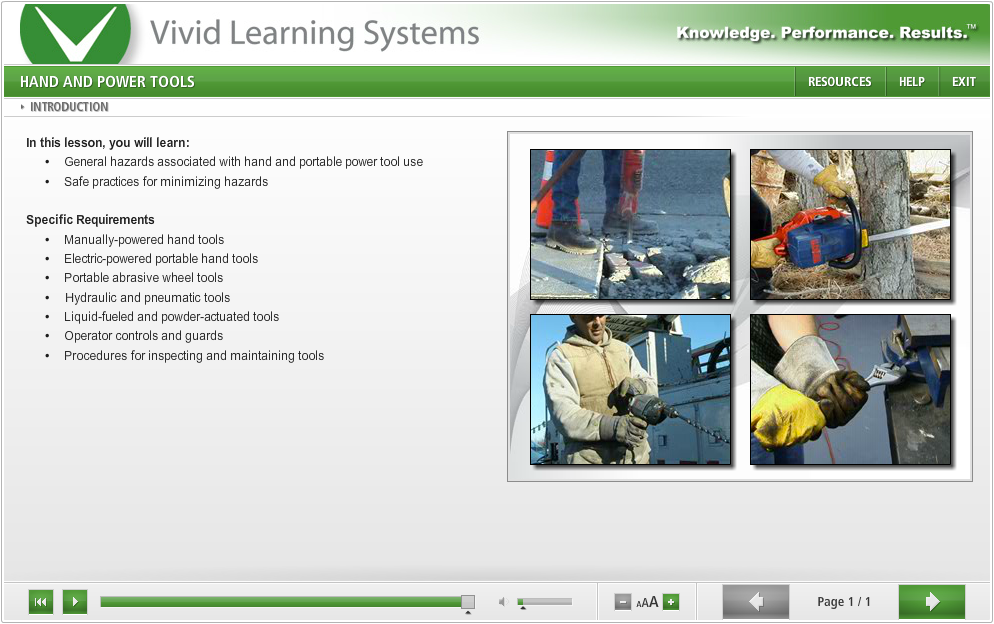Mute audio with the speaker icon
Image resolution: width=994 pixels, height=624 pixels.
[503, 602]
